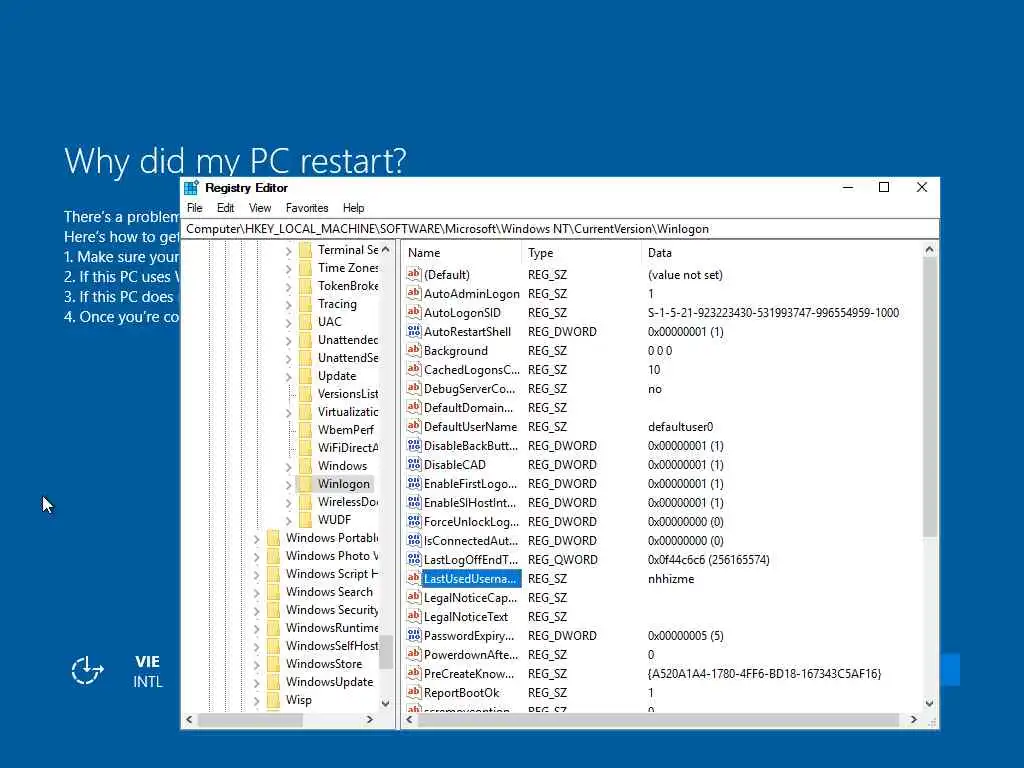
Task: Expand the Terminal Se... tree node
Action: 289,251
